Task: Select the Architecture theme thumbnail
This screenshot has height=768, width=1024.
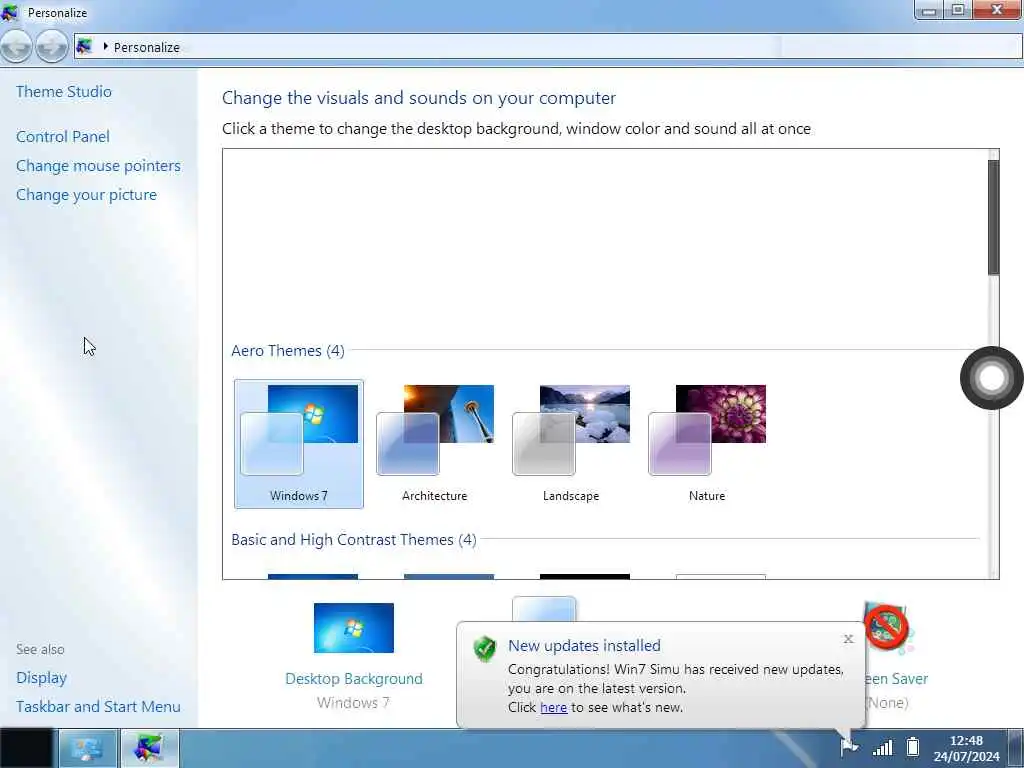Action: tap(435, 444)
